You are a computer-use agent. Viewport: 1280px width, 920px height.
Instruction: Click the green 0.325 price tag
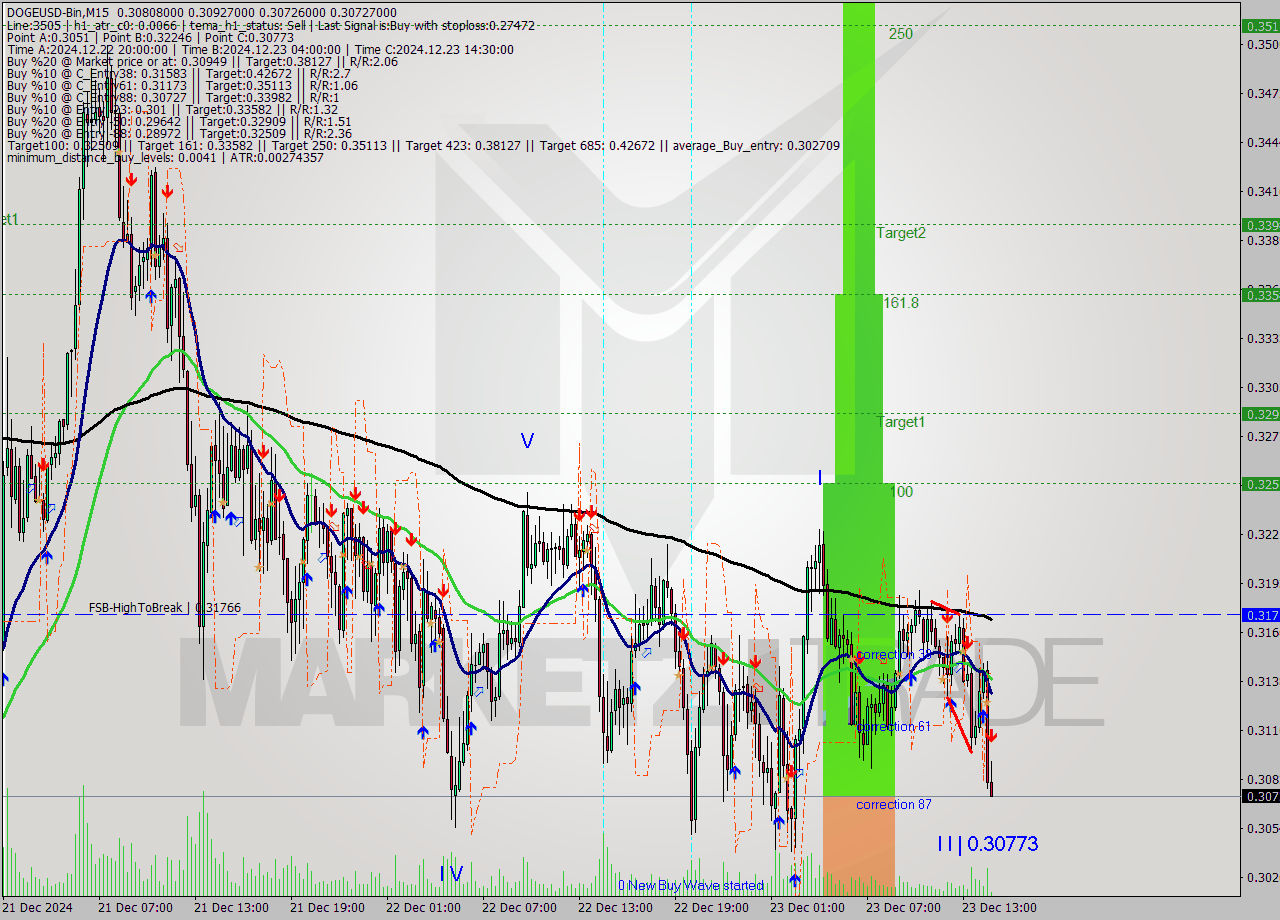(1260, 484)
